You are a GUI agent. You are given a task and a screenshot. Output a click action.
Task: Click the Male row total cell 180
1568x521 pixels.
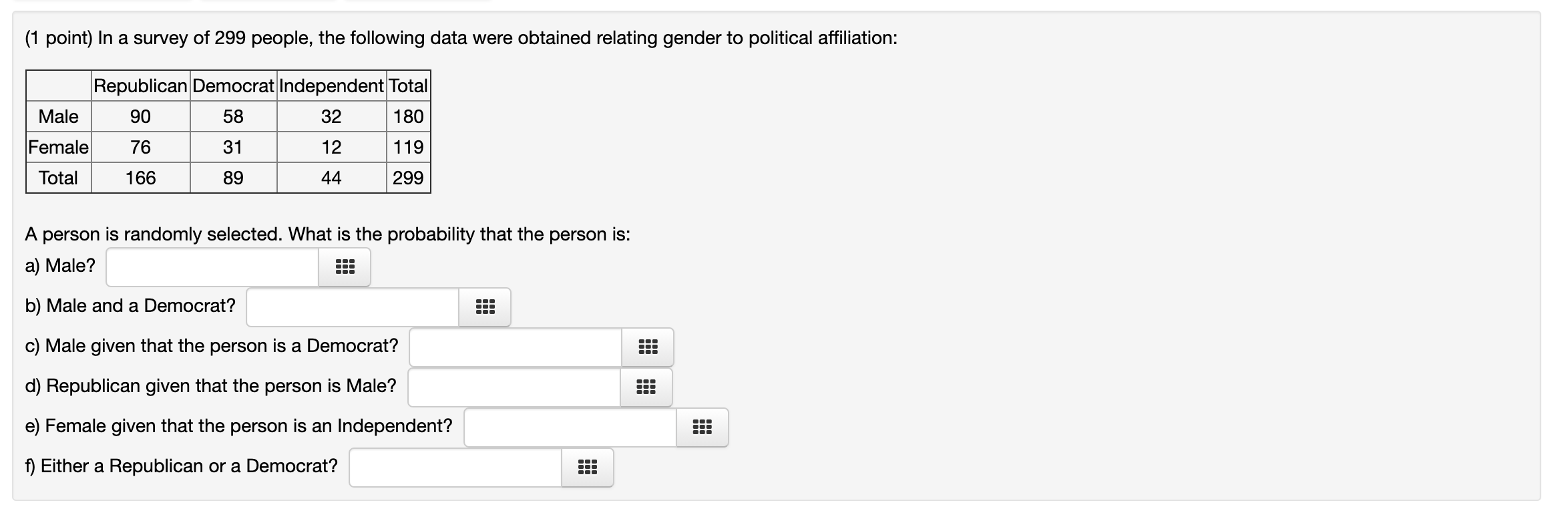408,117
